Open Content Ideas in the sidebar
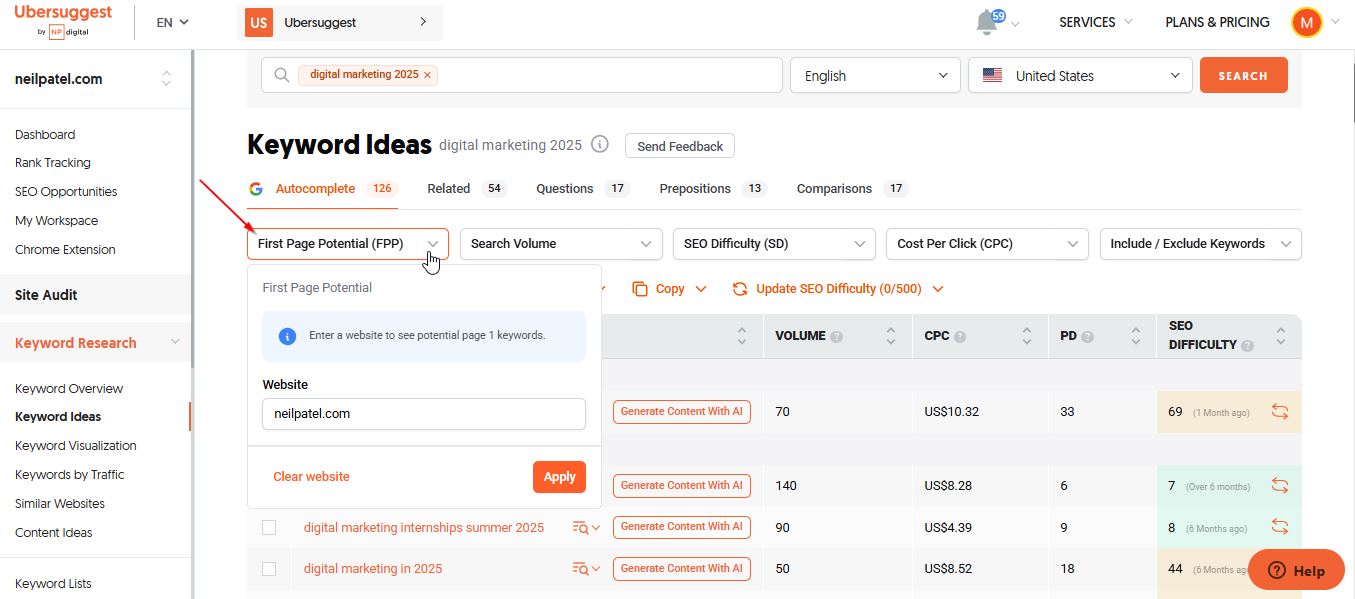This screenshot has width=1355, height=599. (54, 533)
